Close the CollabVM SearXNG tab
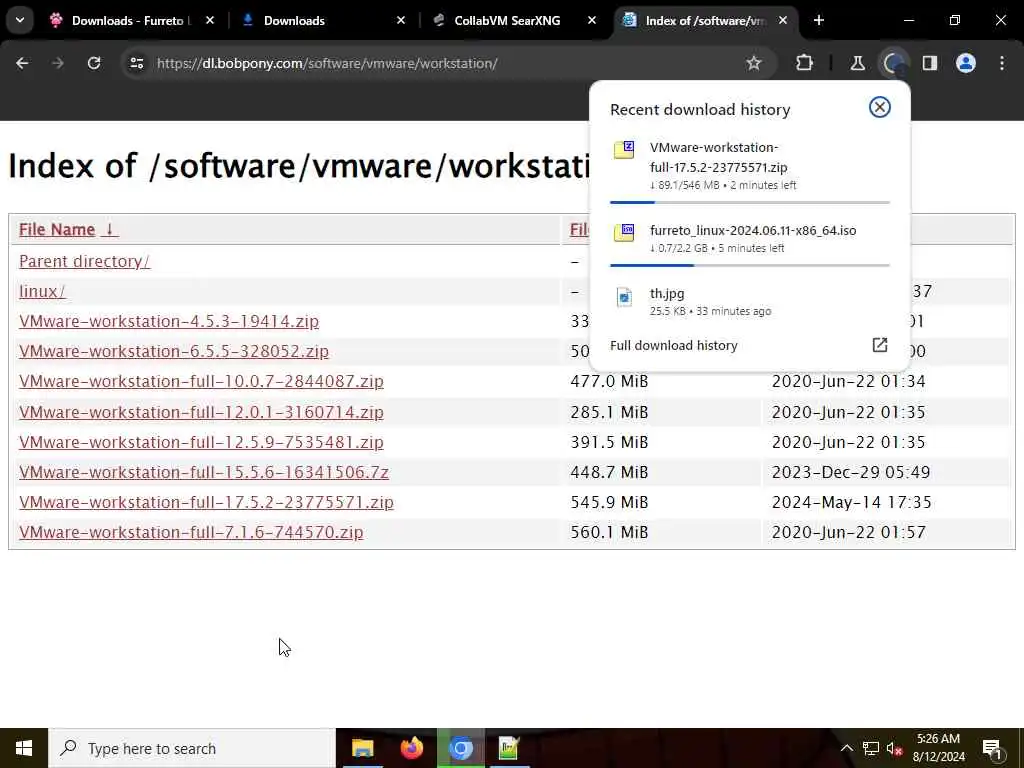 592,20
